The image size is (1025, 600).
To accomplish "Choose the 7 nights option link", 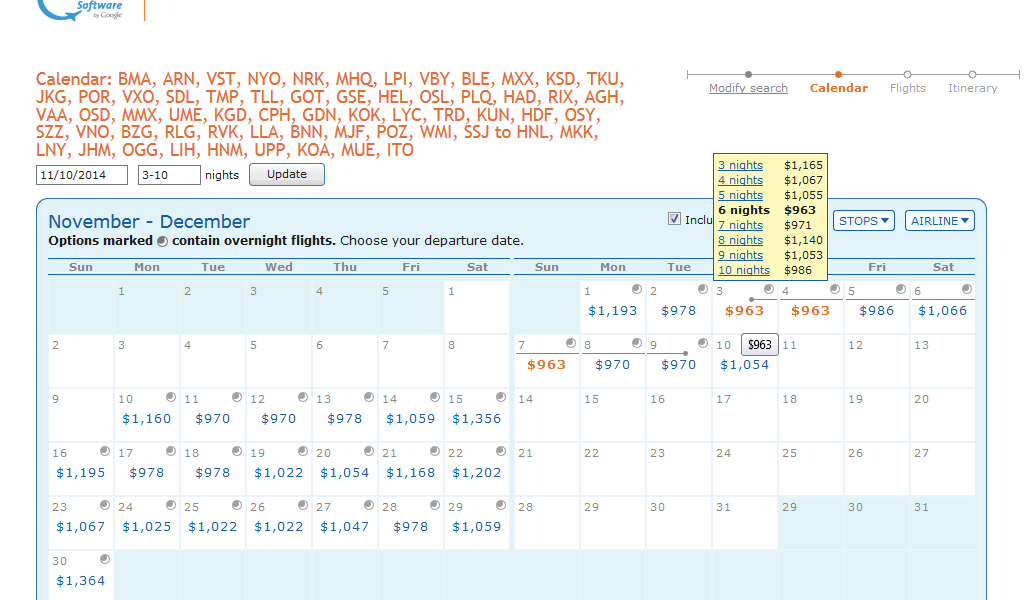I will click(740, 225).
